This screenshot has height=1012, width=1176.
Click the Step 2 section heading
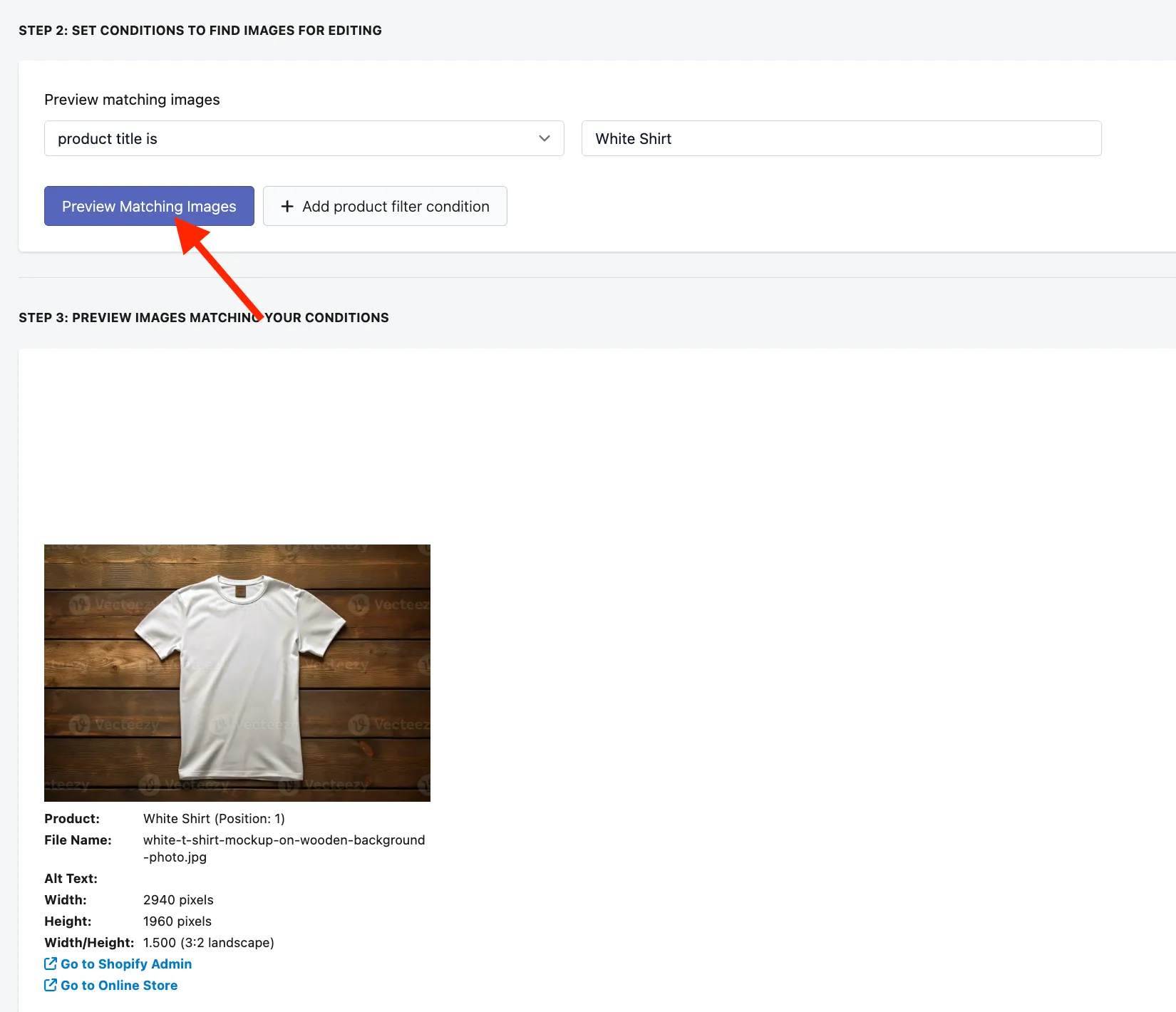(x=200, y=31)
